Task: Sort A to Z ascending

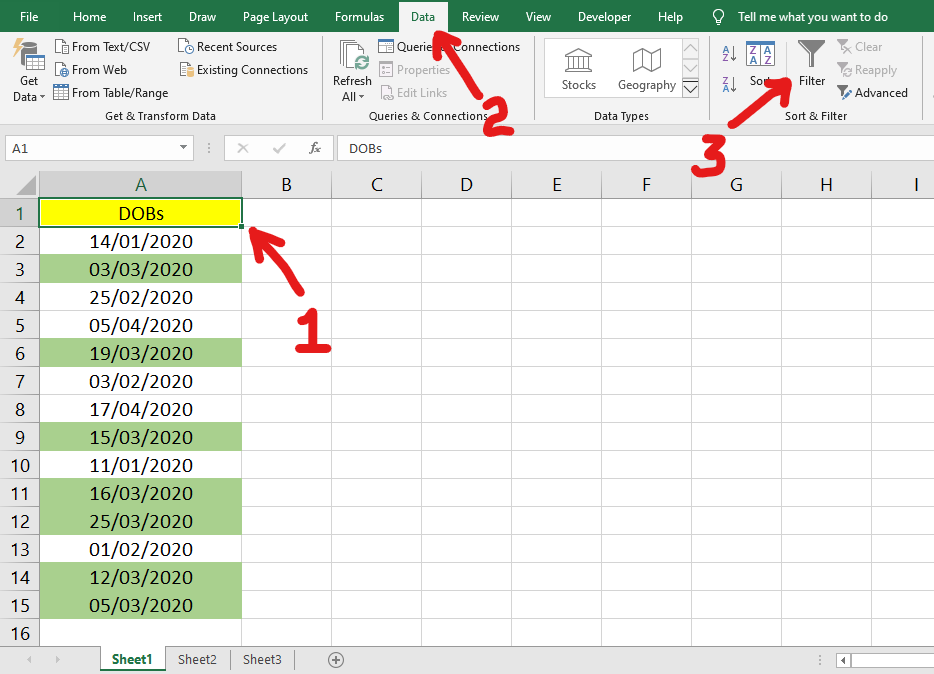Action: coord(729,53)
